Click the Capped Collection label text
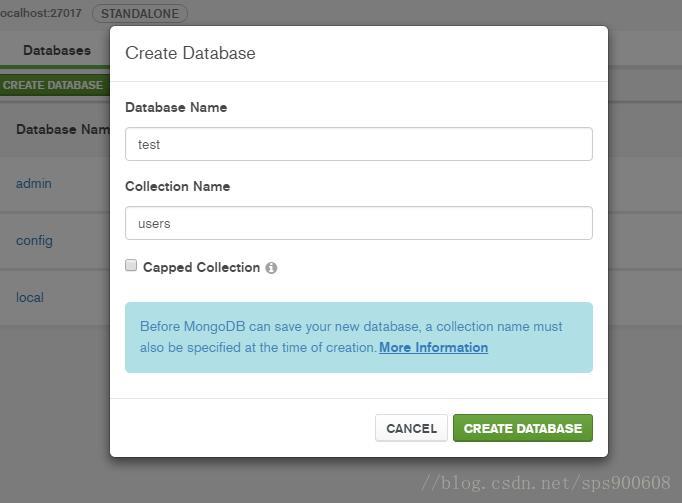This screenshot has width=682, height=503. [201, 267]
